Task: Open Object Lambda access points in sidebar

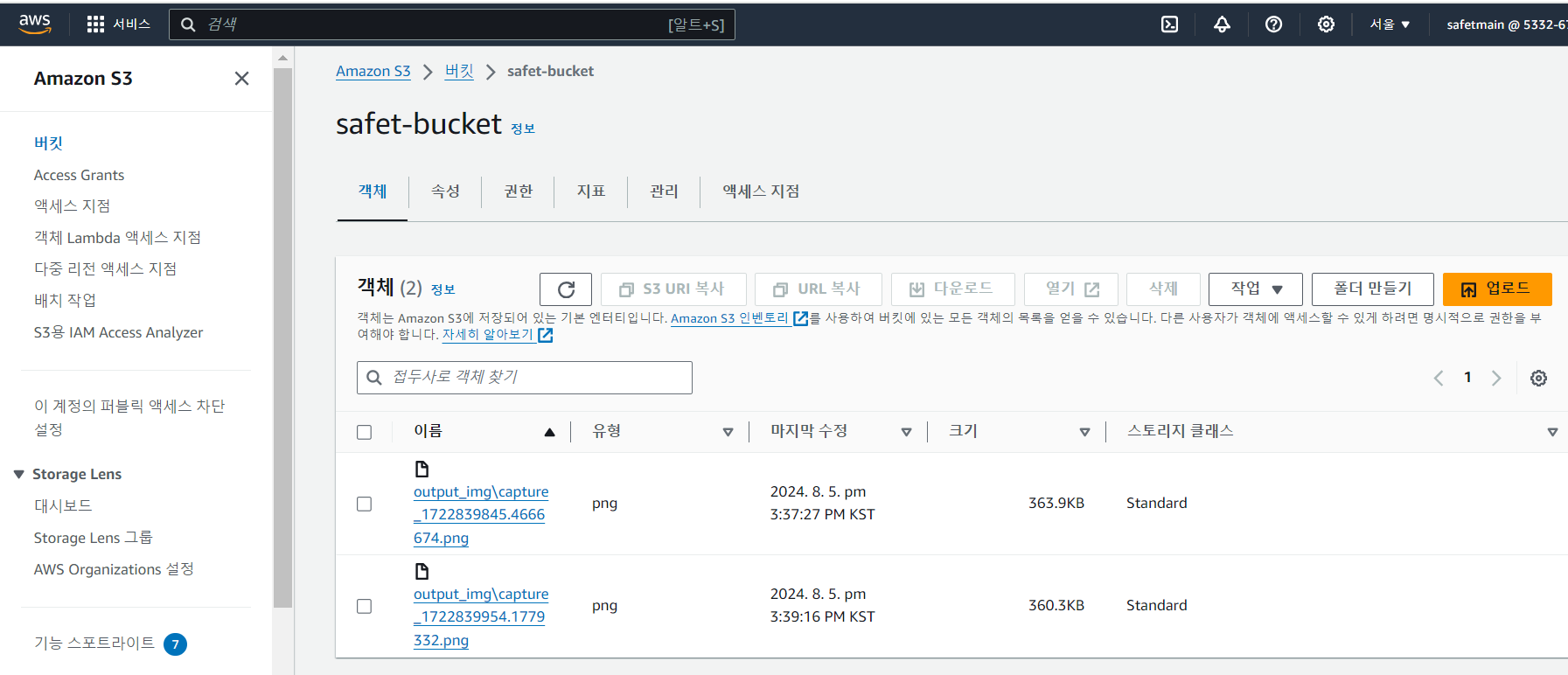Action: tap(117, 238)
